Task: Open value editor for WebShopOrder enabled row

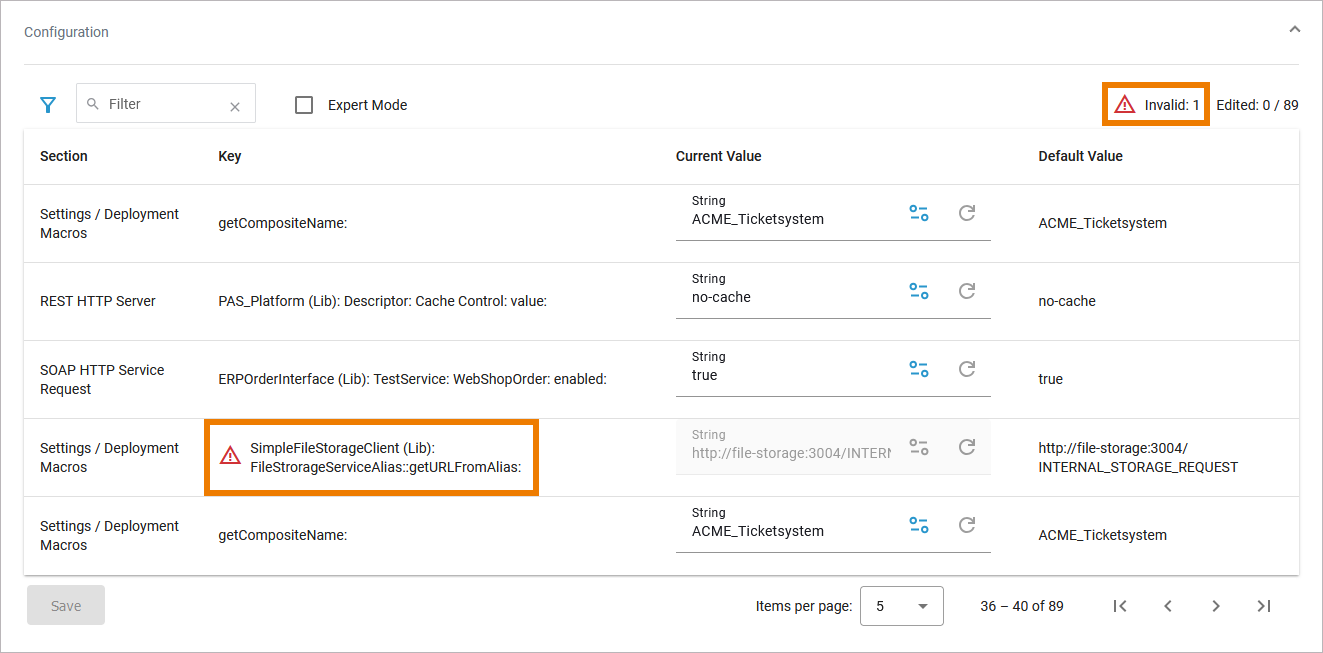Action: point(918,369)
